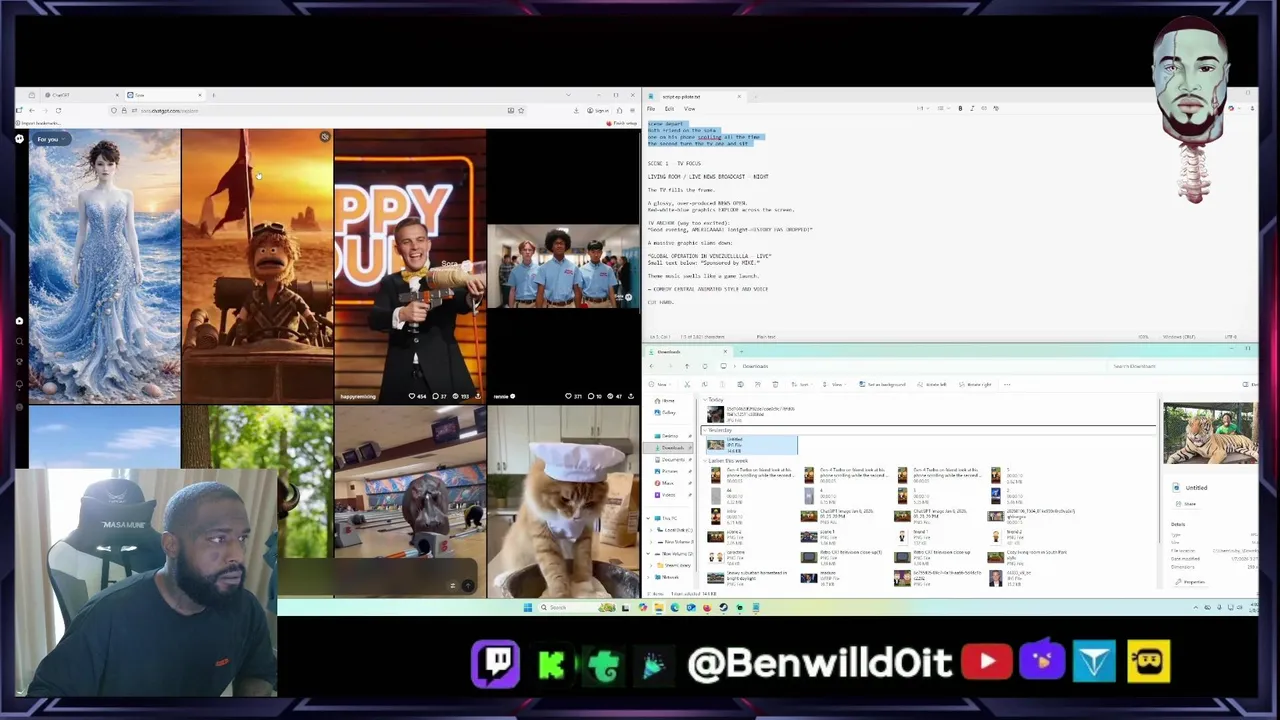Select the Downloads tab in File Explorer
Viewport: 1280px width, 720px height.
coord(686,352)
